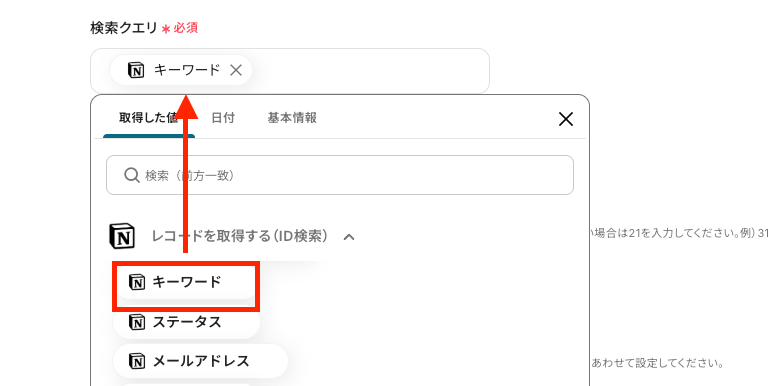Click the Notion icon on the メールアドレス item
The height and width of the screenshot is (386, 778).
coord(136,361)
